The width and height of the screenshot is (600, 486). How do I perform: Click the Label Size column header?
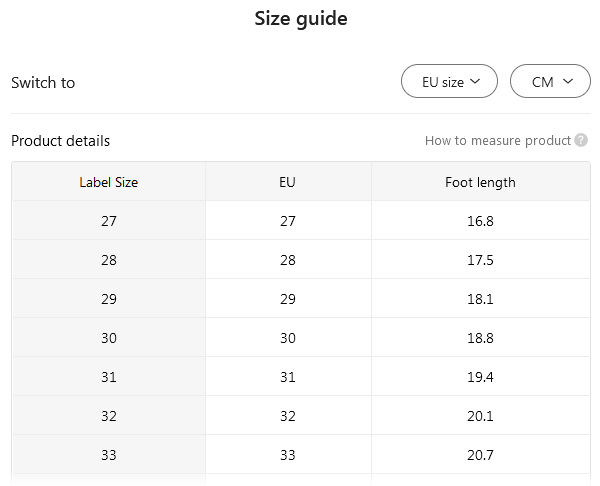(x=109, y=182)
